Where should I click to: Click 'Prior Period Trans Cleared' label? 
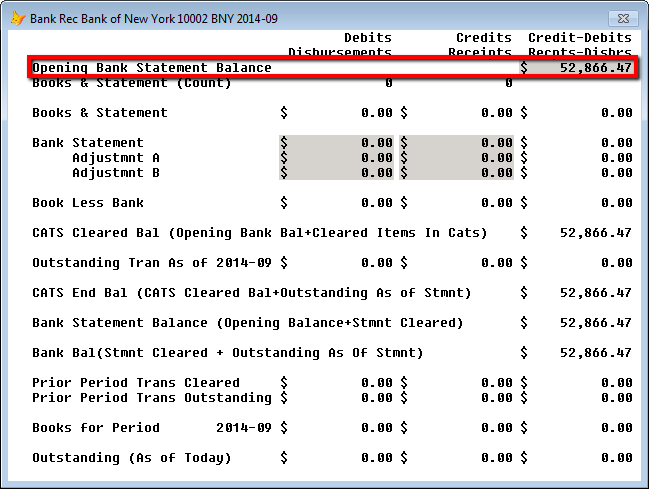pyautogui.click(x=136, y=383)
